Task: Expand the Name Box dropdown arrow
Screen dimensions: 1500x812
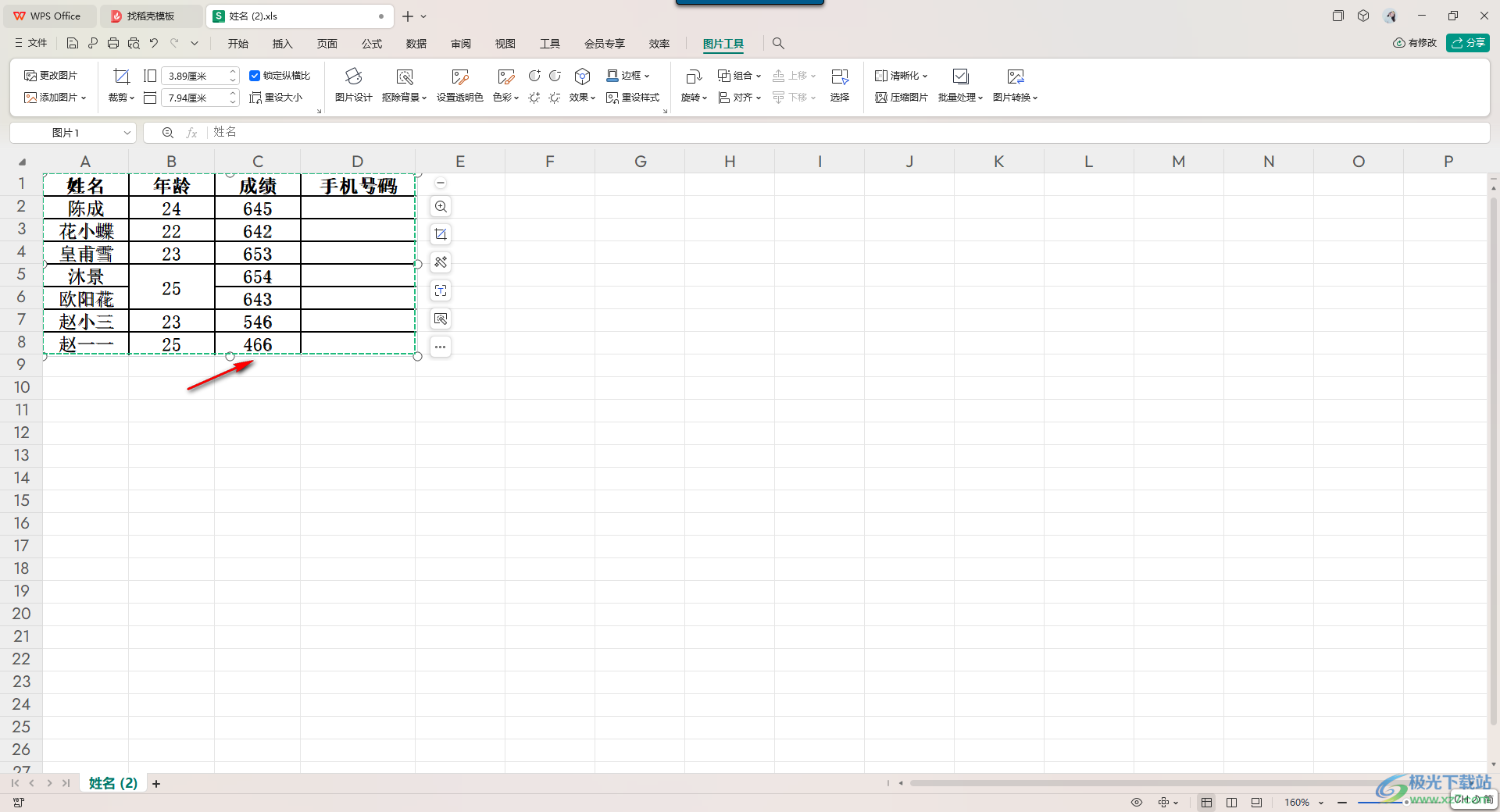Action: [127, 133]
